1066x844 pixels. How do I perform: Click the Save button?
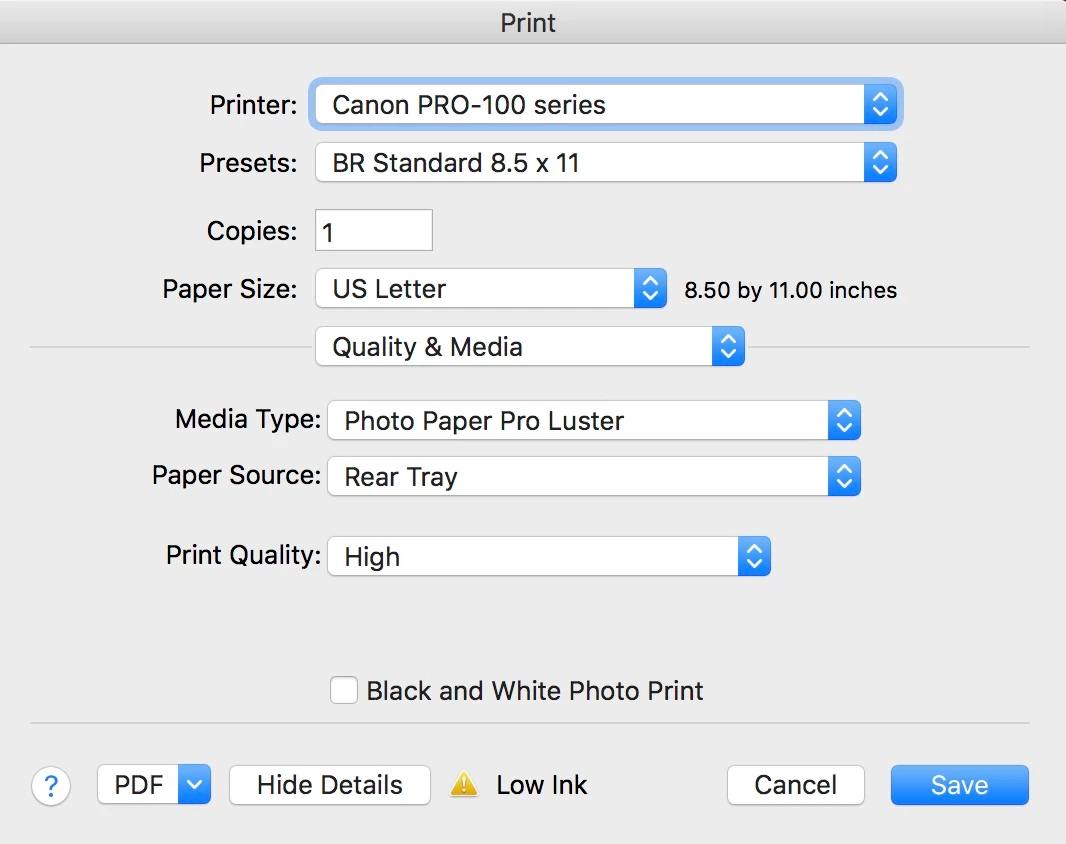(x=959, y=785)
